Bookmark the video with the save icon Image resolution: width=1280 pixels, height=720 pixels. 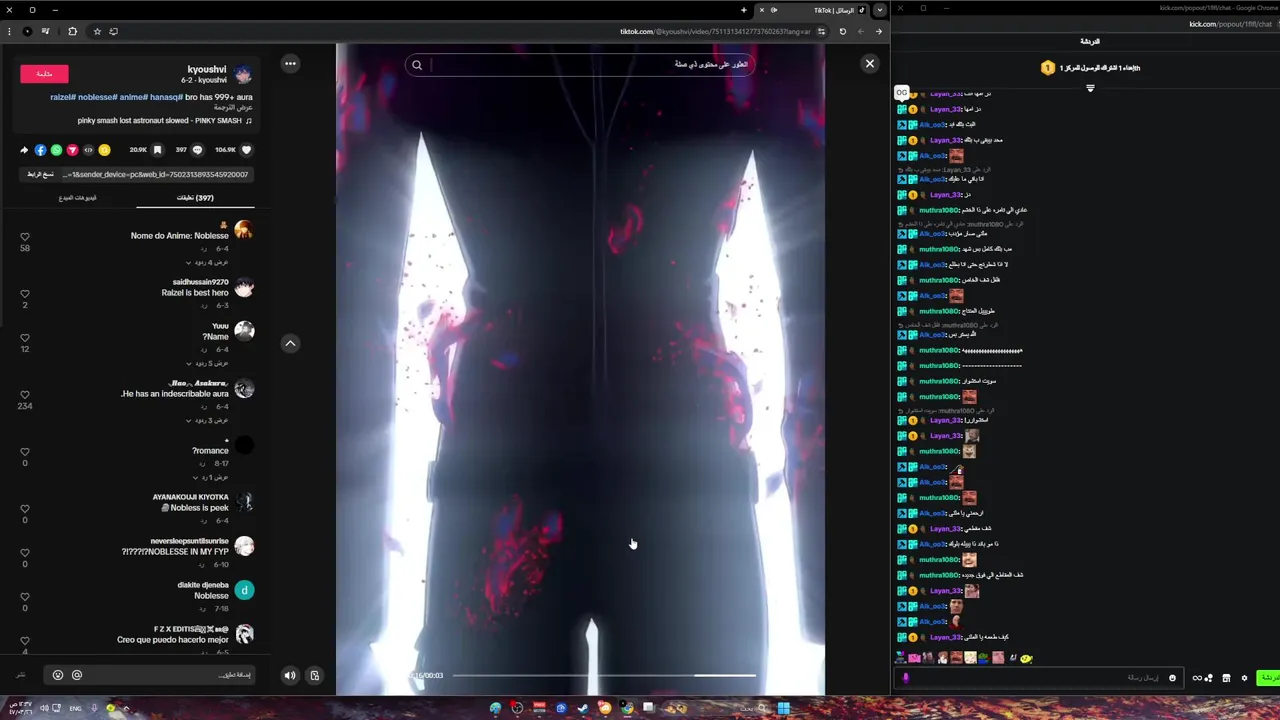click(157, 150)
